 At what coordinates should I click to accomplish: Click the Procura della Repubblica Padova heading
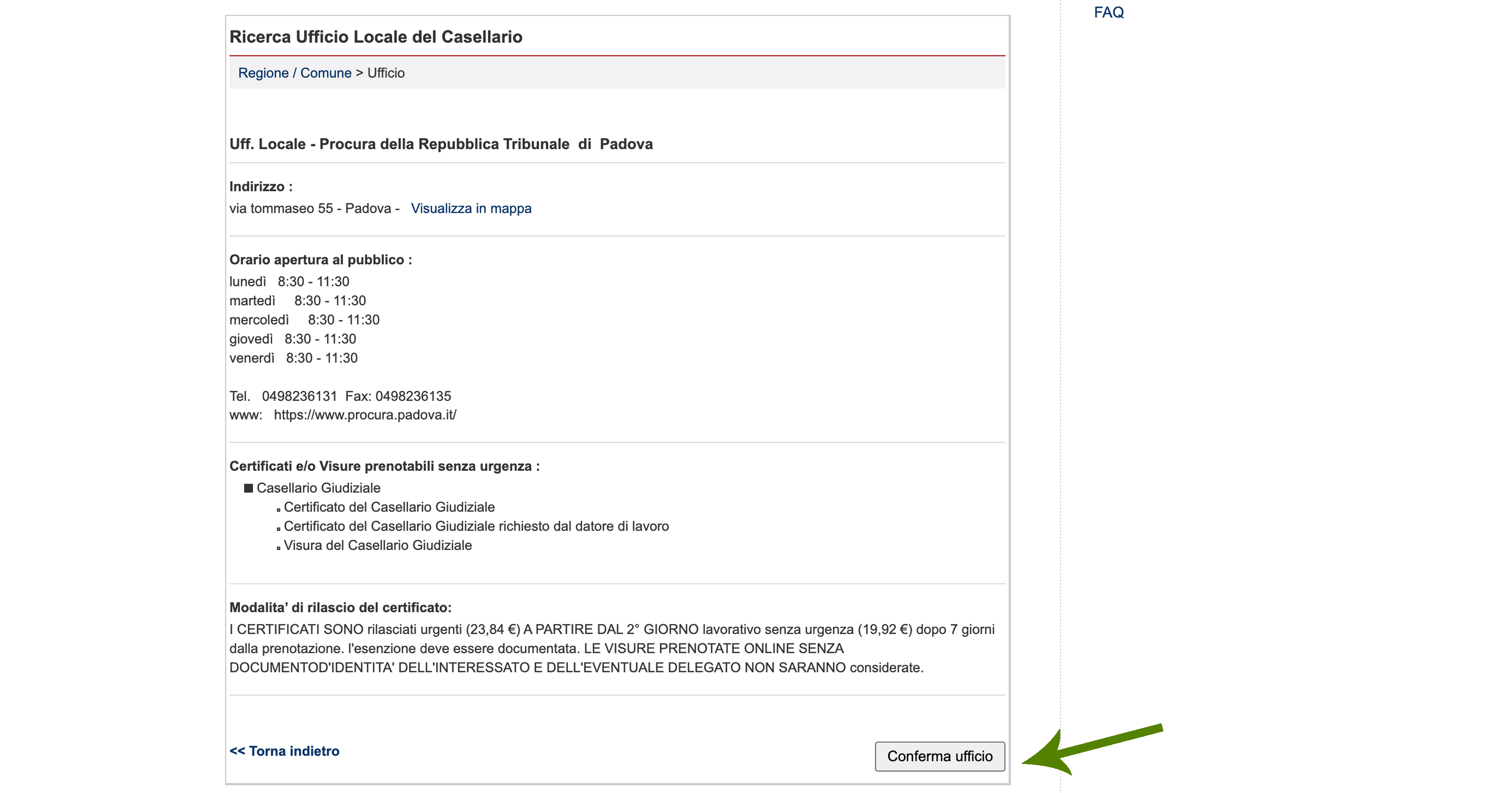click(x=441, y=144)
